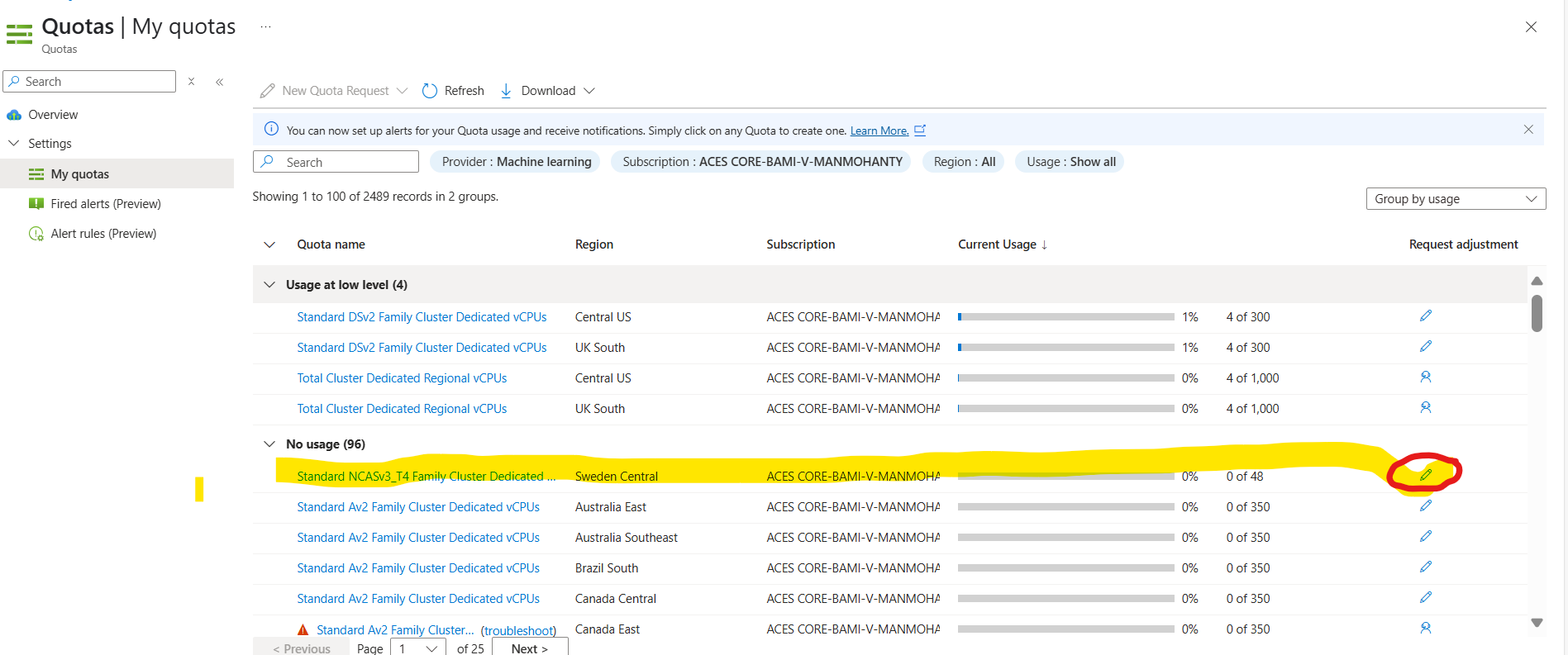Open Standard NCASv3_T4 Family Cluster Dedicated quota
1568x655 pixels.
click(x=426, y=477)
